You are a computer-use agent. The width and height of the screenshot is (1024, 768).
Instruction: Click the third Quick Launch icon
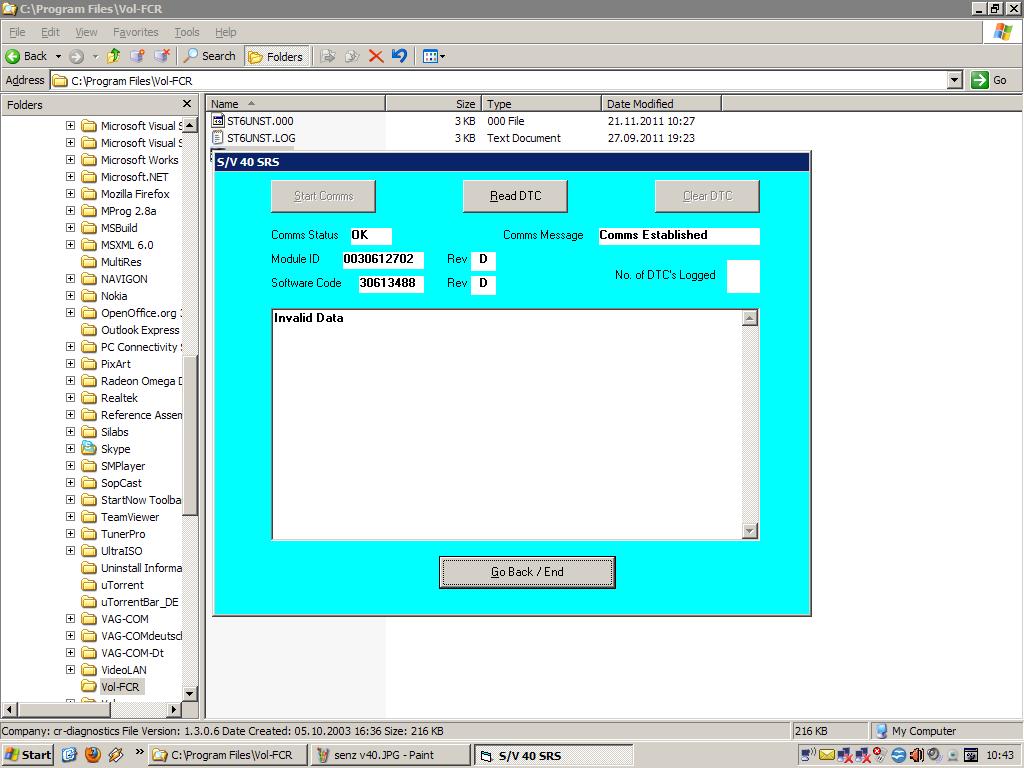point(116,754)
